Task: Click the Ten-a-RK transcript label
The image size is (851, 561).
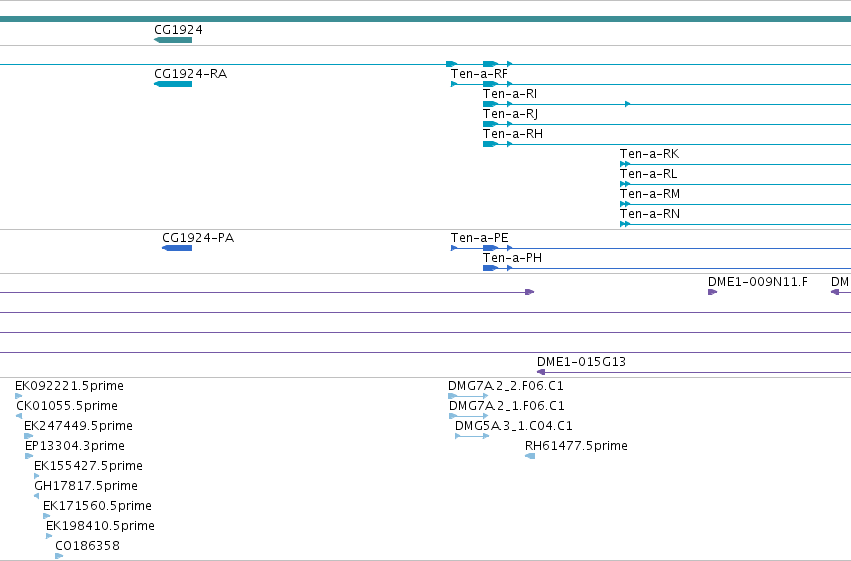Action: pyautogui.click(x=649, y=154)
